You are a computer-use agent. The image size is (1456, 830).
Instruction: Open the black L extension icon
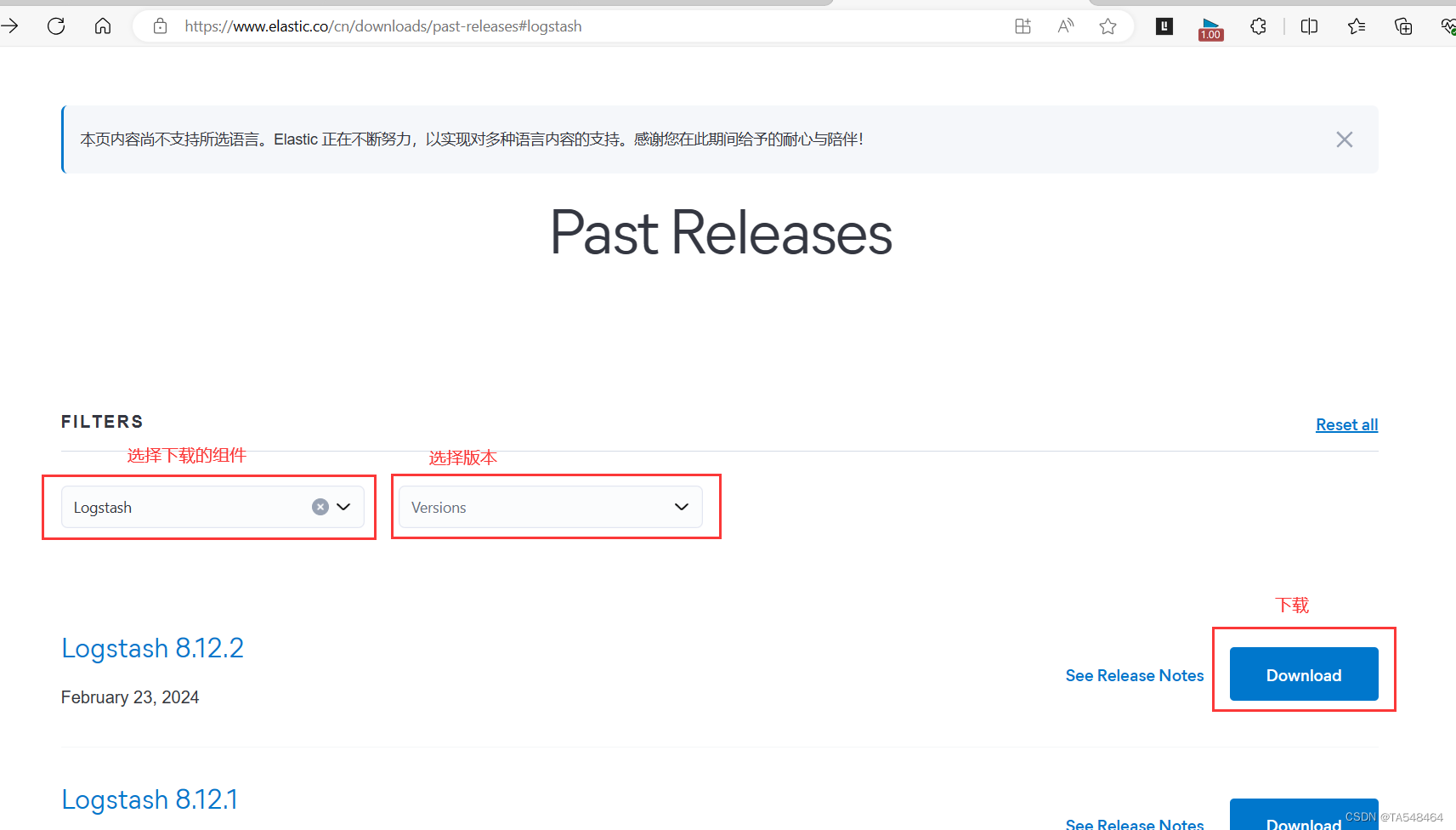click(x=1164, y=26)
